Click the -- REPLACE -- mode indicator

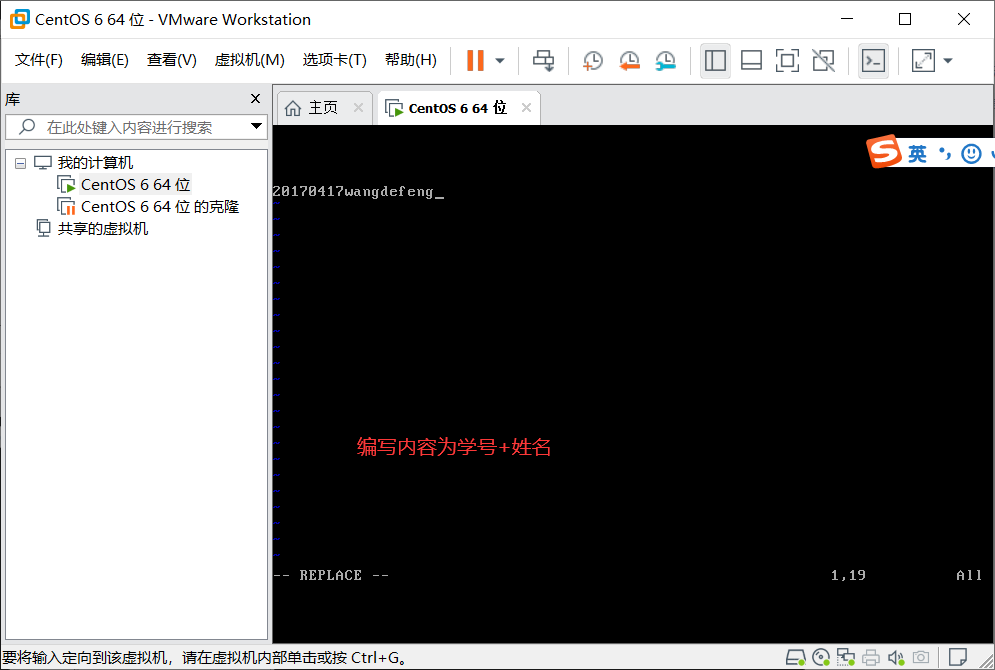(331, 575)
